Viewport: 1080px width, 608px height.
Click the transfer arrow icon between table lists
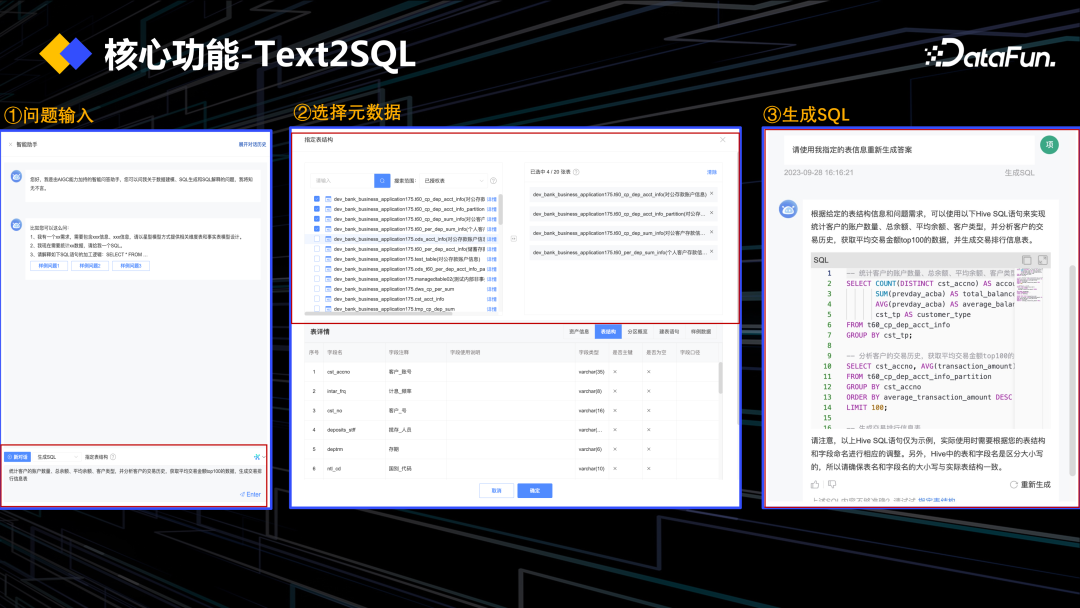(x=513, y=239)
